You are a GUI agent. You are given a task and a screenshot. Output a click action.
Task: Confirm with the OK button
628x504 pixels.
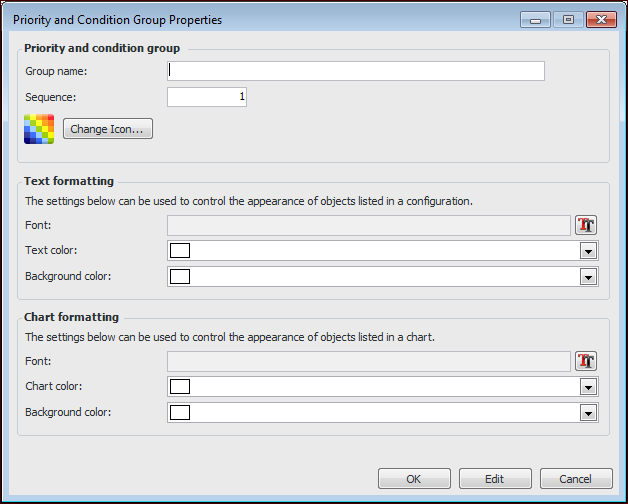click(414, 479)
